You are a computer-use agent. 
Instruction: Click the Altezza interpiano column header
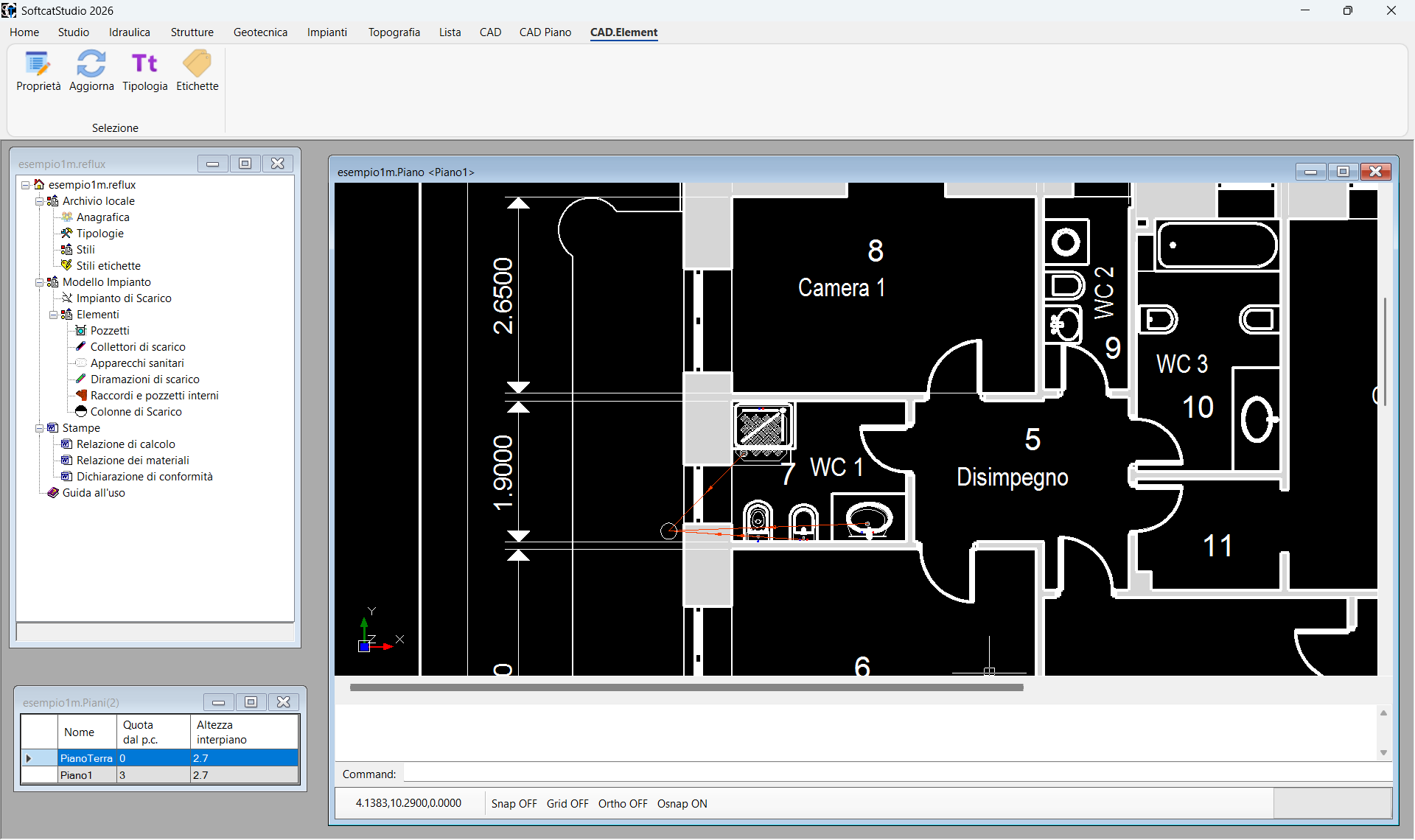pos(244,732)
